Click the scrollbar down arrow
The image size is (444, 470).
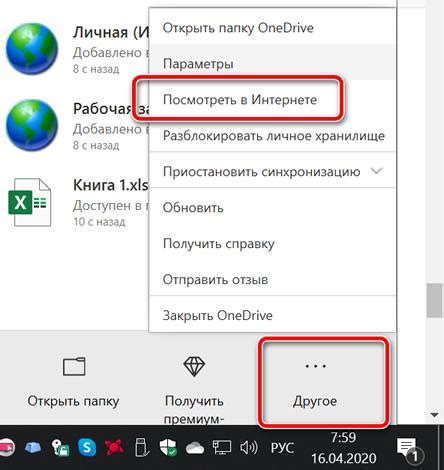tap(434, 415)
